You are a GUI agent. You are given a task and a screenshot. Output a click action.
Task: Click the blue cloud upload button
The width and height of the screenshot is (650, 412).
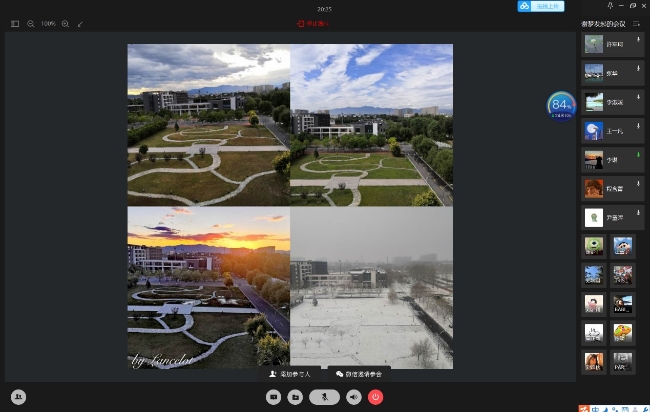[x=540, y=6]
